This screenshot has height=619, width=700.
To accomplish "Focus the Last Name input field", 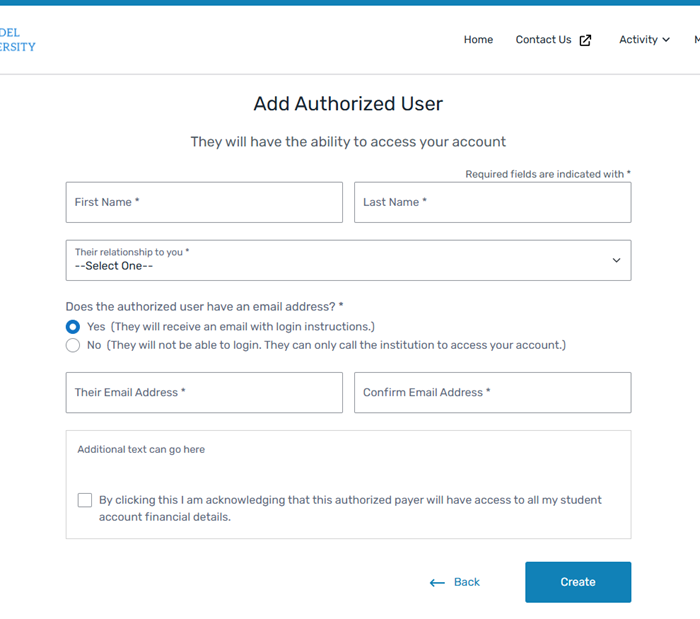I will pos(492,202).
